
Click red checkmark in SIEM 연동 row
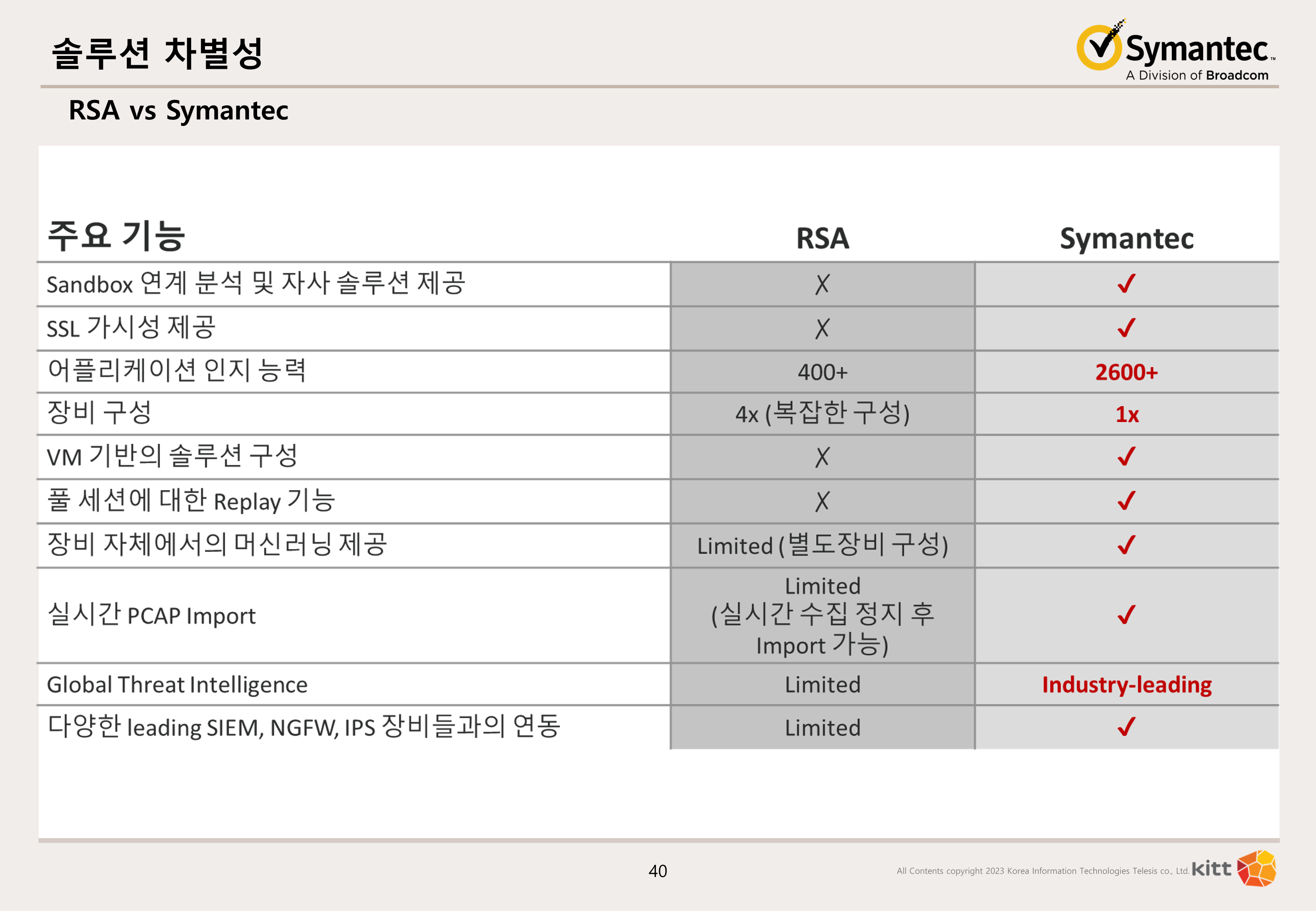click(1126, 727)
